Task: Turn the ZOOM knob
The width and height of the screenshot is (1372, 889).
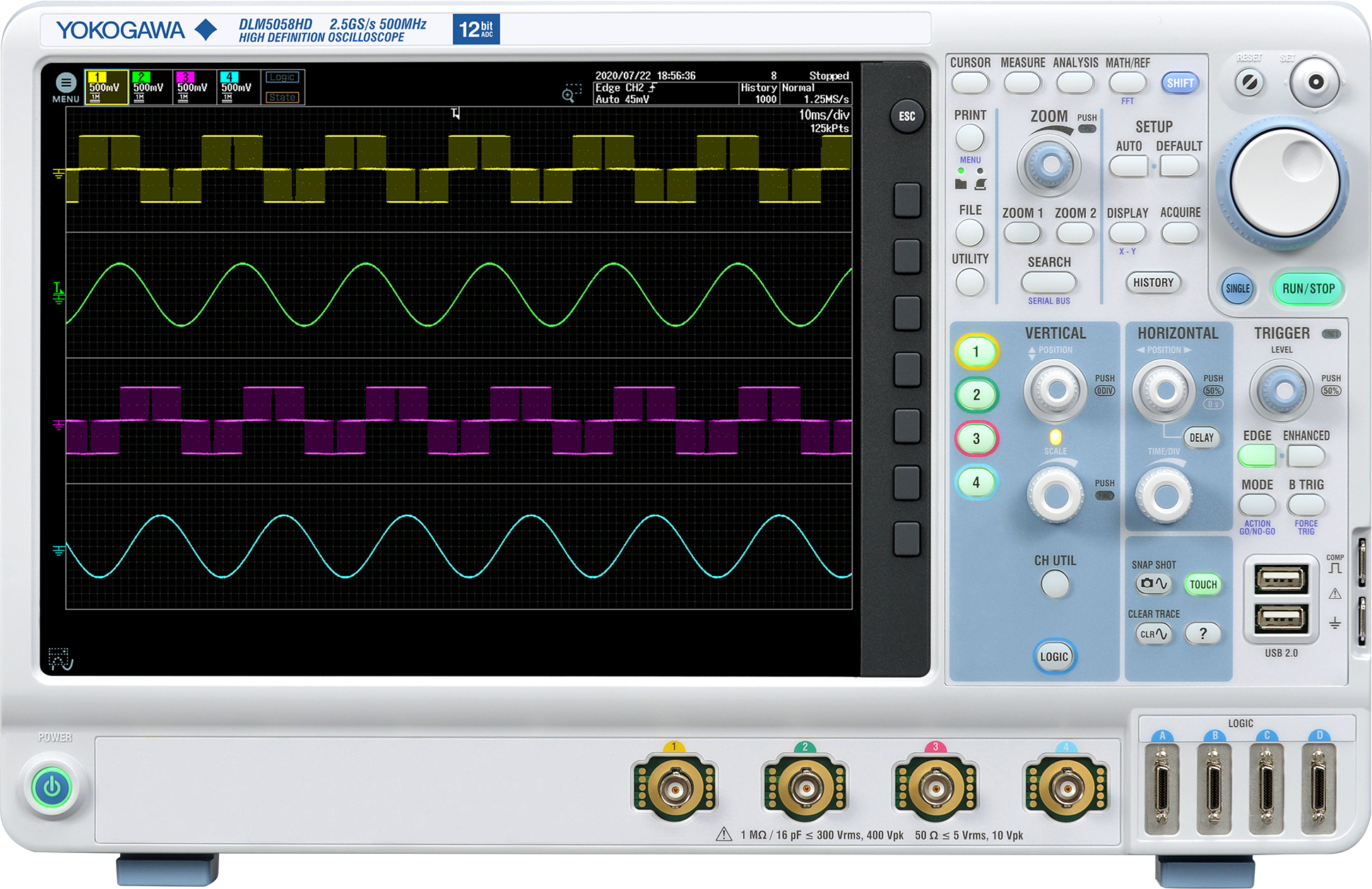Action: coord(1049,165)
